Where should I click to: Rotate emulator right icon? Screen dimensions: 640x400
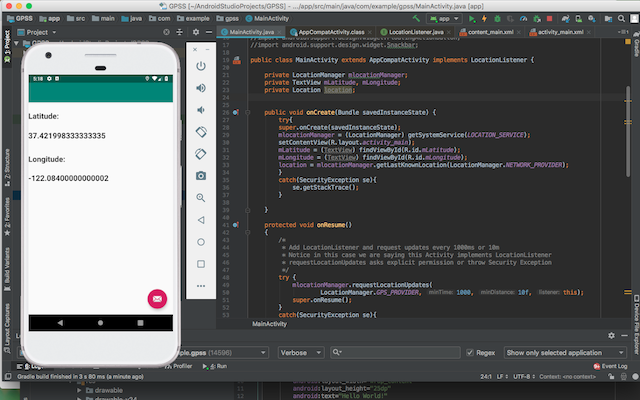pyautogui.click(x=201, y=154)
